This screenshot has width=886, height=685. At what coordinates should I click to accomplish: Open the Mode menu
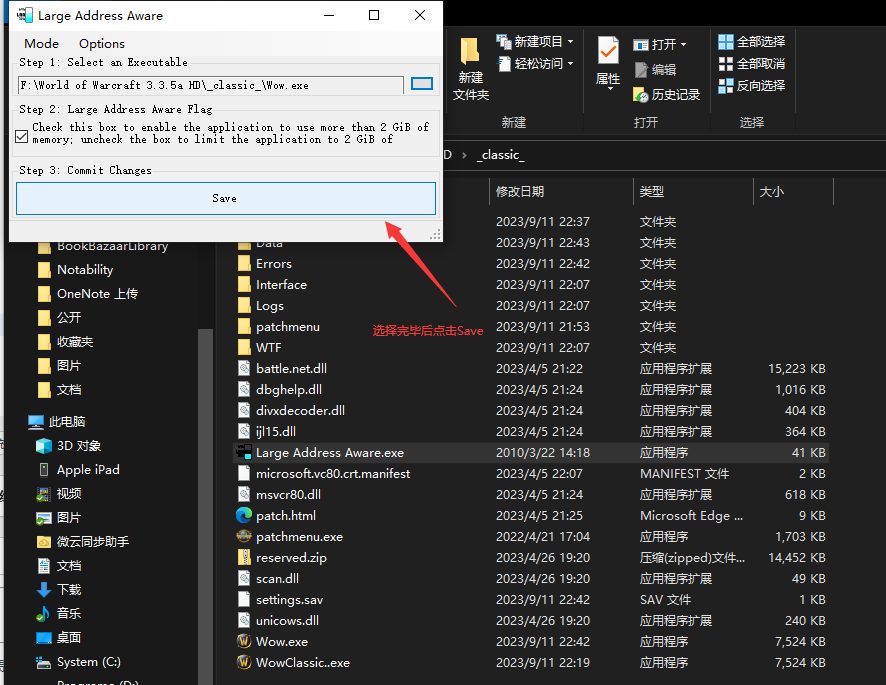[41, 44]
